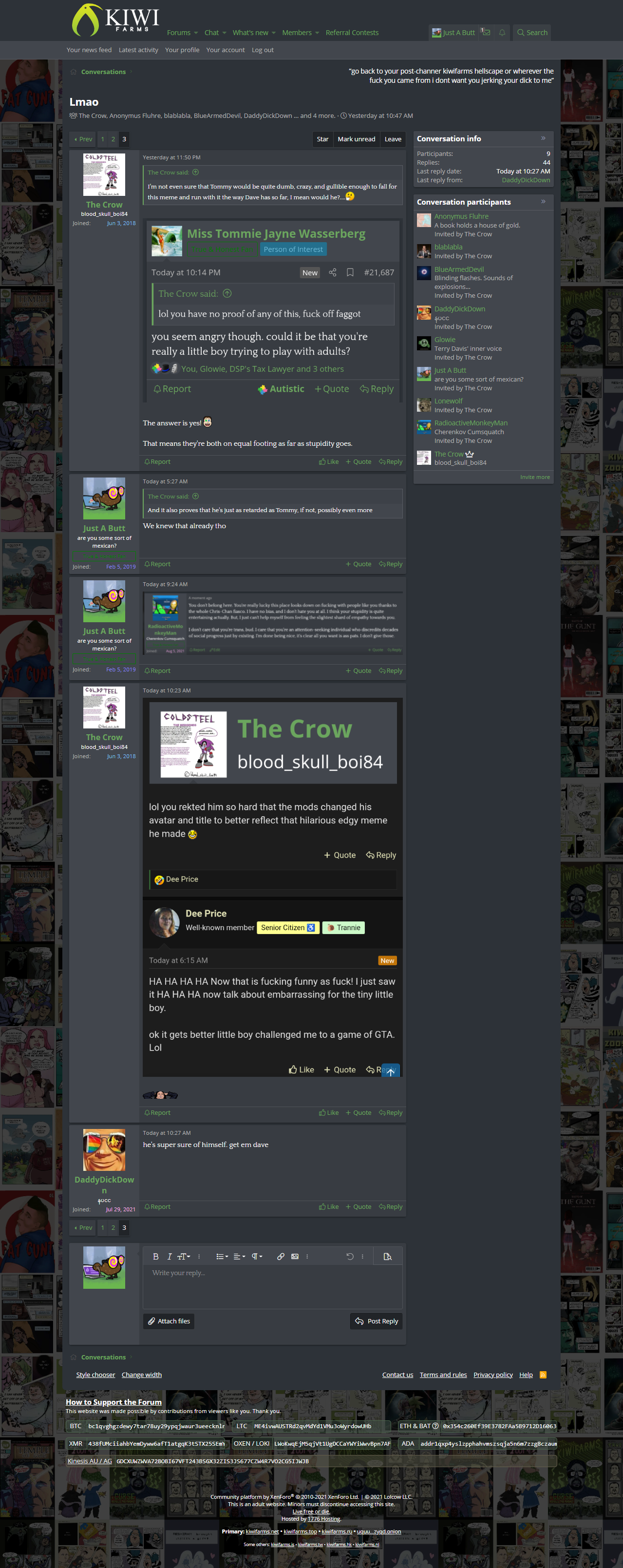Open the editor preview icon
This screenshot has width=623, height=1568.
coord(388,1256)
